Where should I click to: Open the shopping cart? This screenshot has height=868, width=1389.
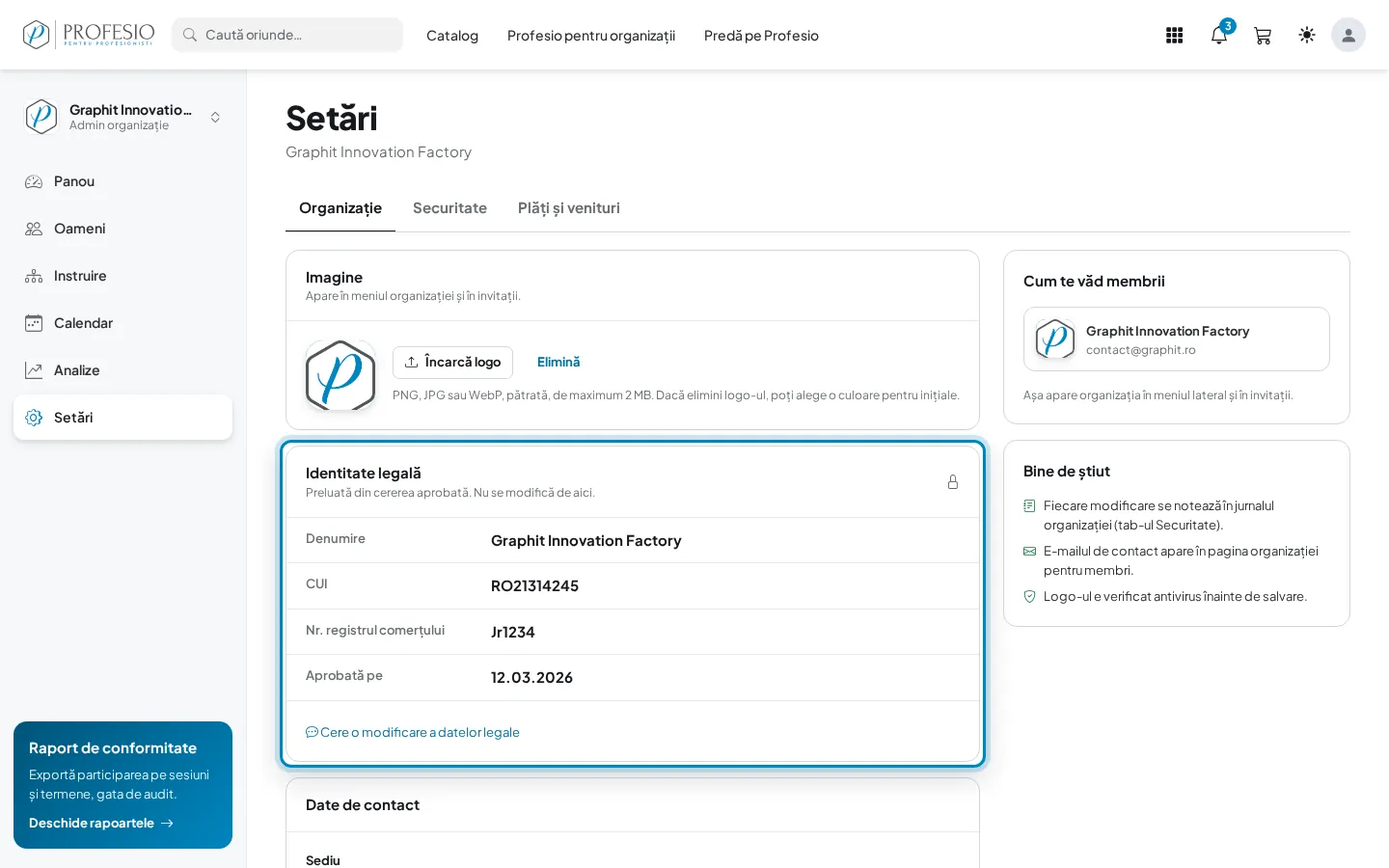(x=1263, y=36)
